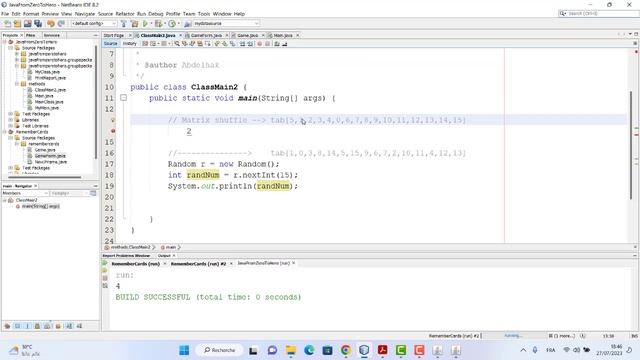Select main(String[] args) in Navigator
The width and height of the screenshot is (640, 360).
click(x=40, y=207)
